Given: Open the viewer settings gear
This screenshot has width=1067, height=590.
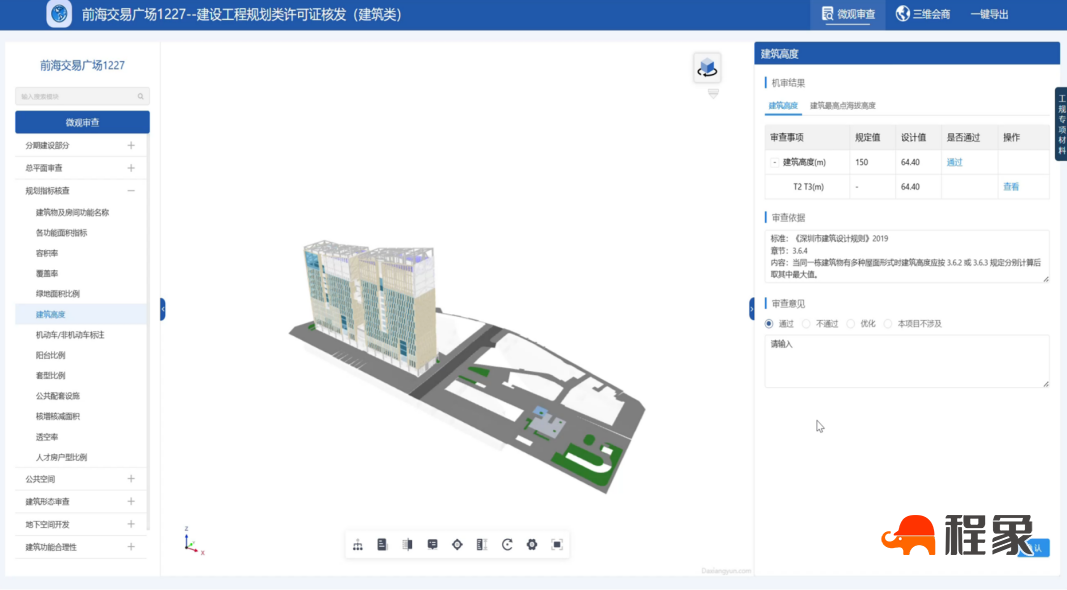Looking at the screenshot, I should [x=531, y=545].
